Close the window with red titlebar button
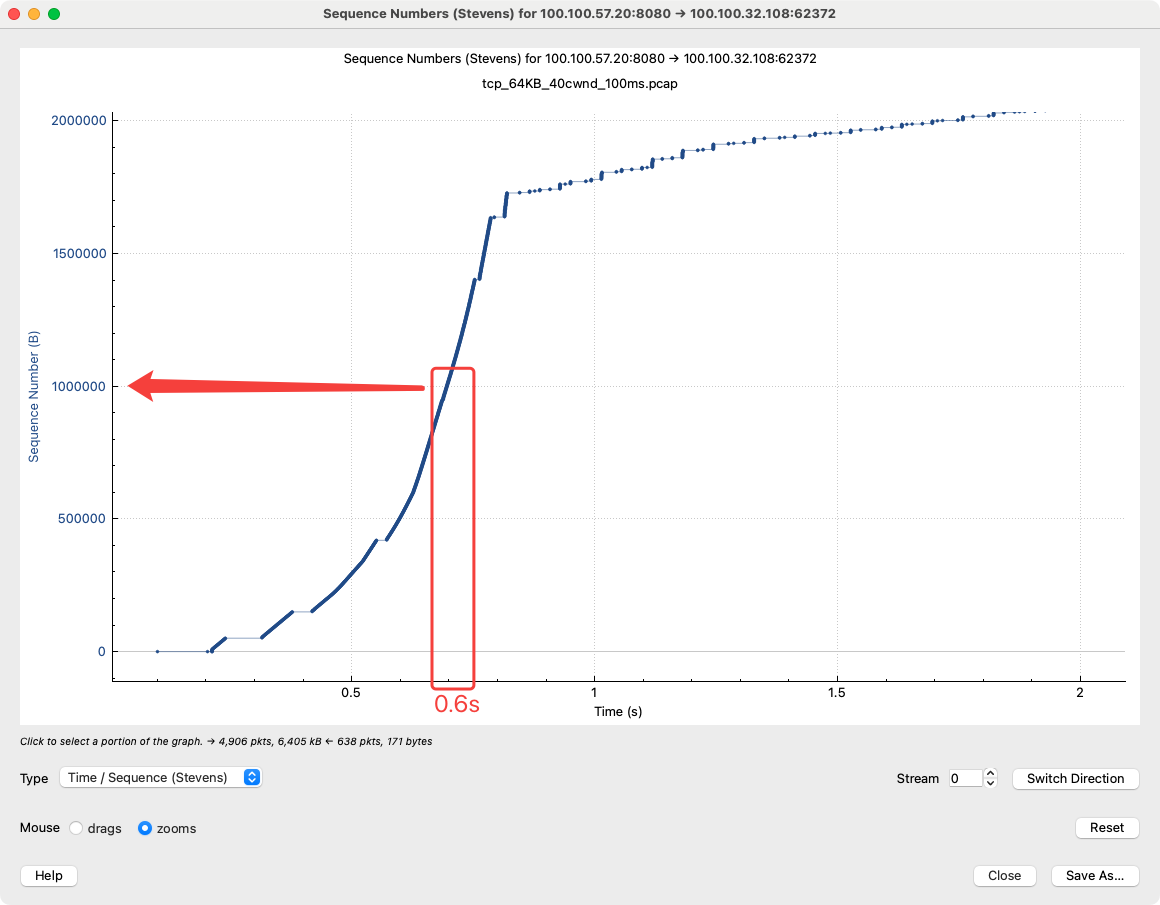The image size is (1160, 905). pyautogui.click(x=14, y=14)
